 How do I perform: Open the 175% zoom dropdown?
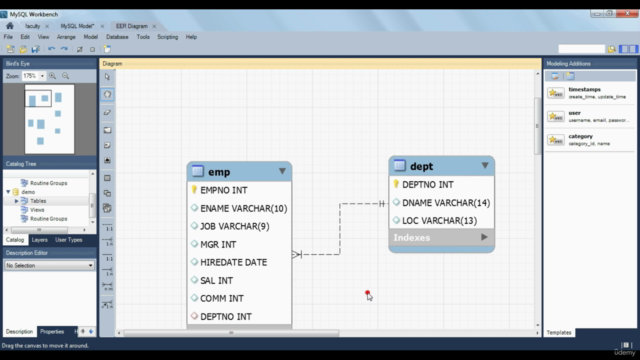point(42,76)
